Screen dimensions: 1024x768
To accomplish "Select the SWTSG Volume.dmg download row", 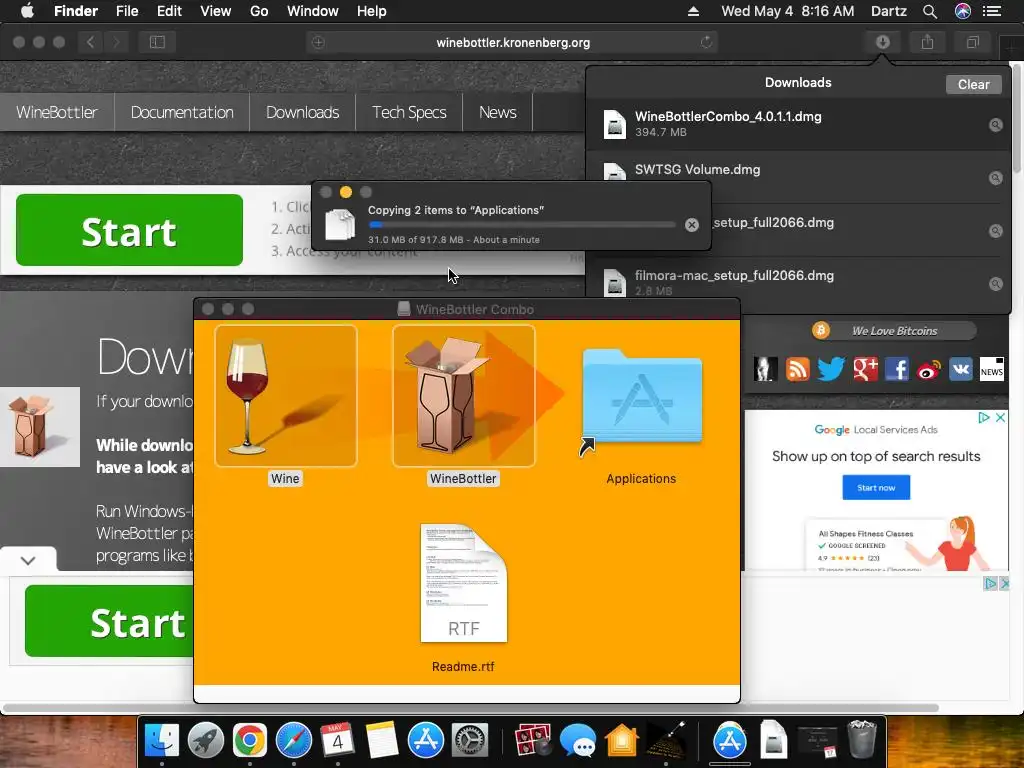I will pyautogui.click(x=798, y=177).
